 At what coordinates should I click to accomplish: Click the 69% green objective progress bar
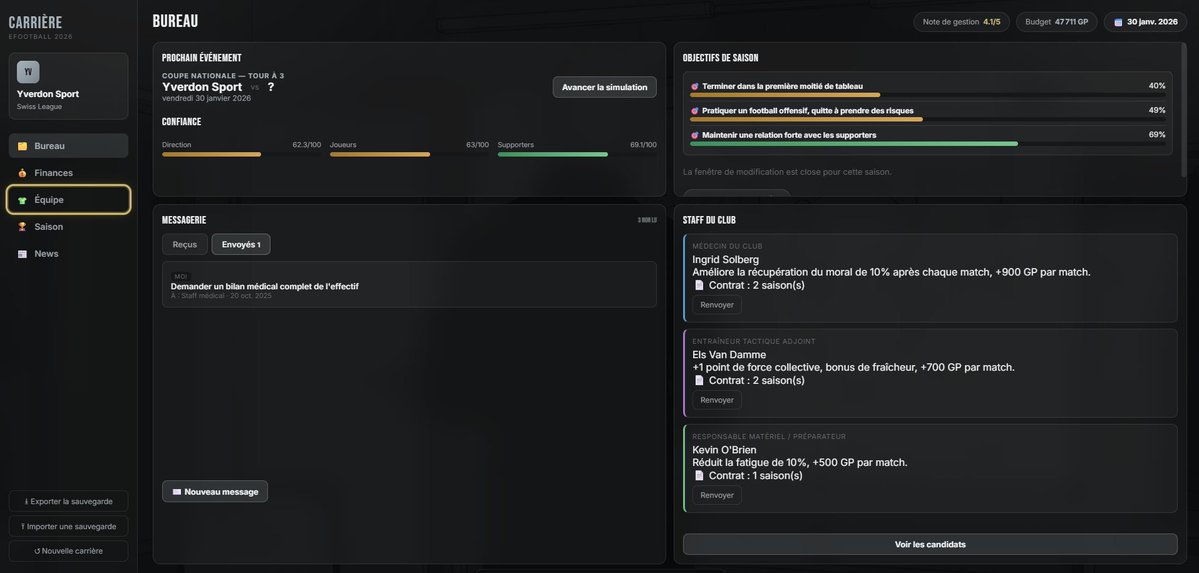click(x=928, y=144)
